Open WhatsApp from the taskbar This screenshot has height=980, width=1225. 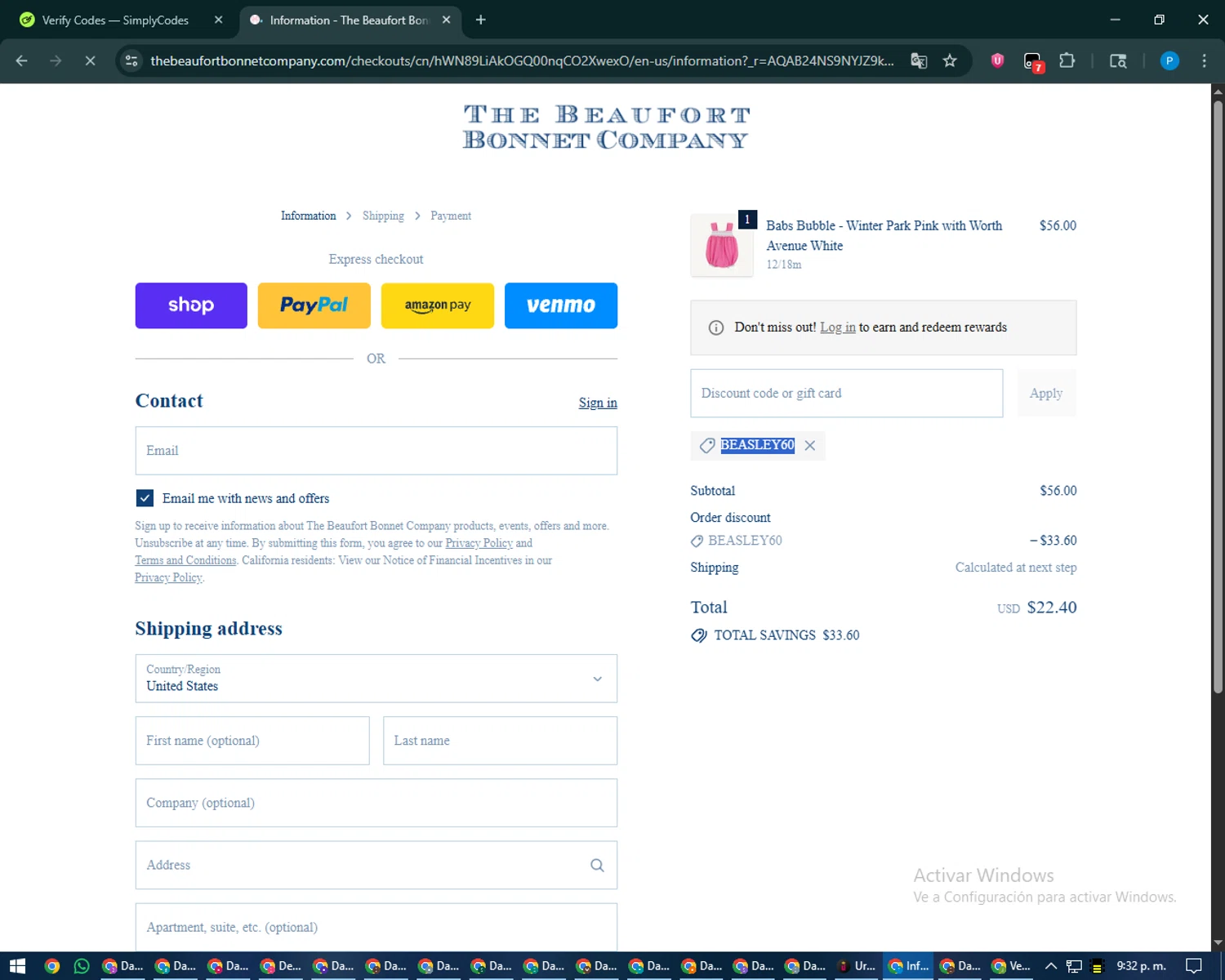click(x=82, y=966)
